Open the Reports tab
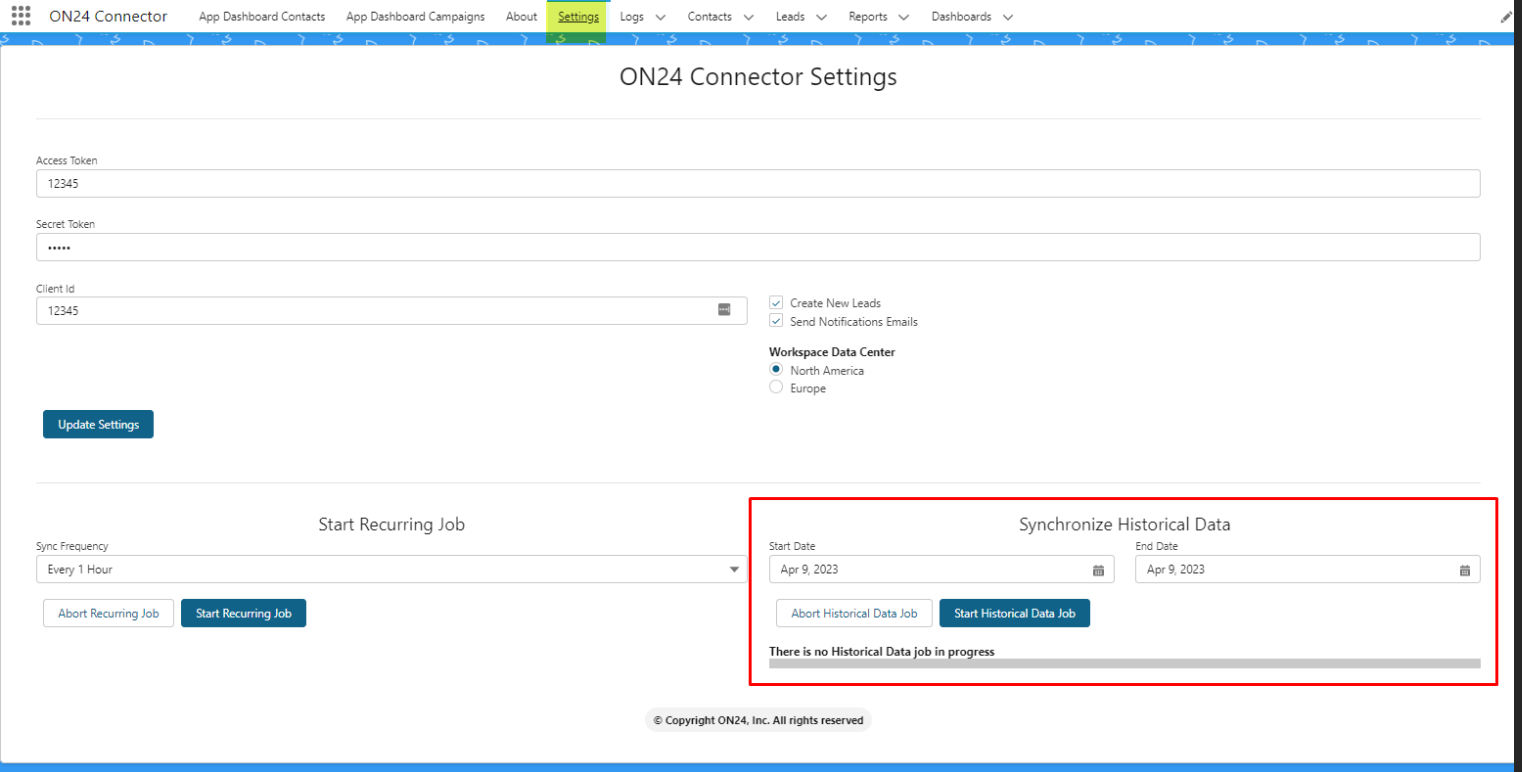Viewport: 1522px width, 772px height. click(x=868, y=17)
